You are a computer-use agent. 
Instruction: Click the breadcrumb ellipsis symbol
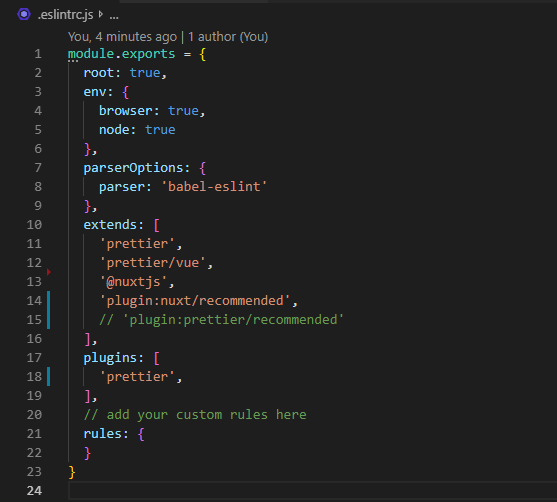114,16
